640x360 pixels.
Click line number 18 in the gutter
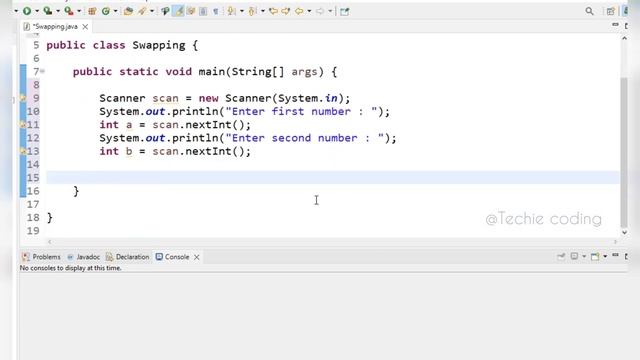coord(33,217)
